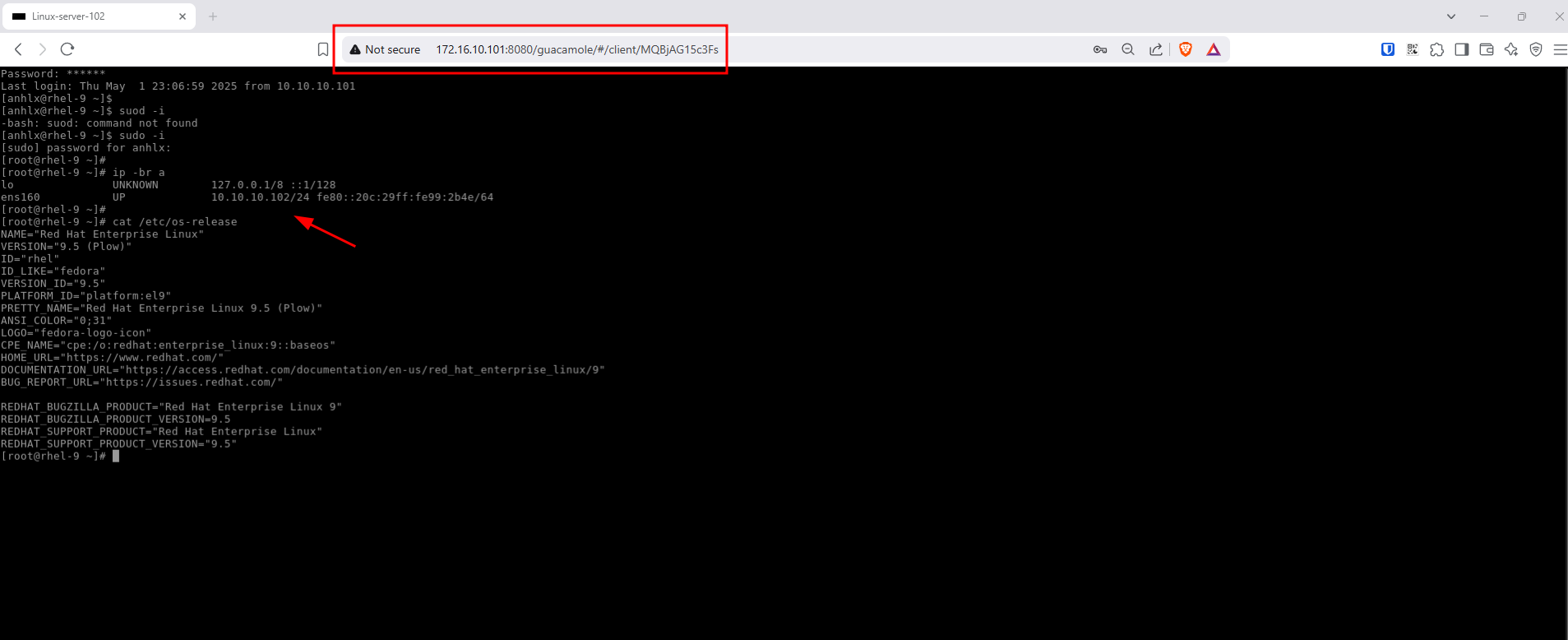Click the terminal prompt cursor on the last line
The image size is (1568, 640).
point(116,456)
